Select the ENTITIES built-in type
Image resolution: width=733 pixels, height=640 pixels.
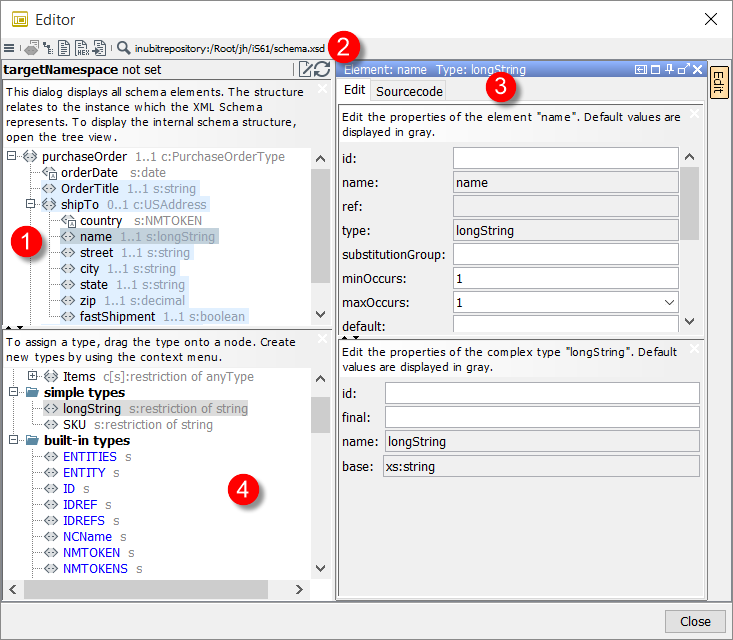tap(88, 457)
